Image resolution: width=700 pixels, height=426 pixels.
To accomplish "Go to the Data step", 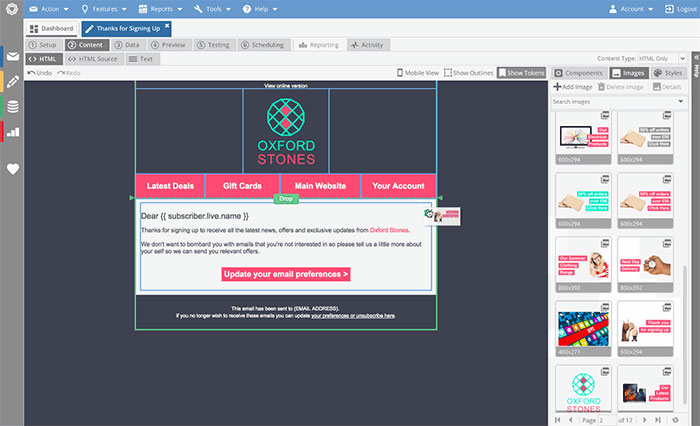I will [x=127, y=45].
